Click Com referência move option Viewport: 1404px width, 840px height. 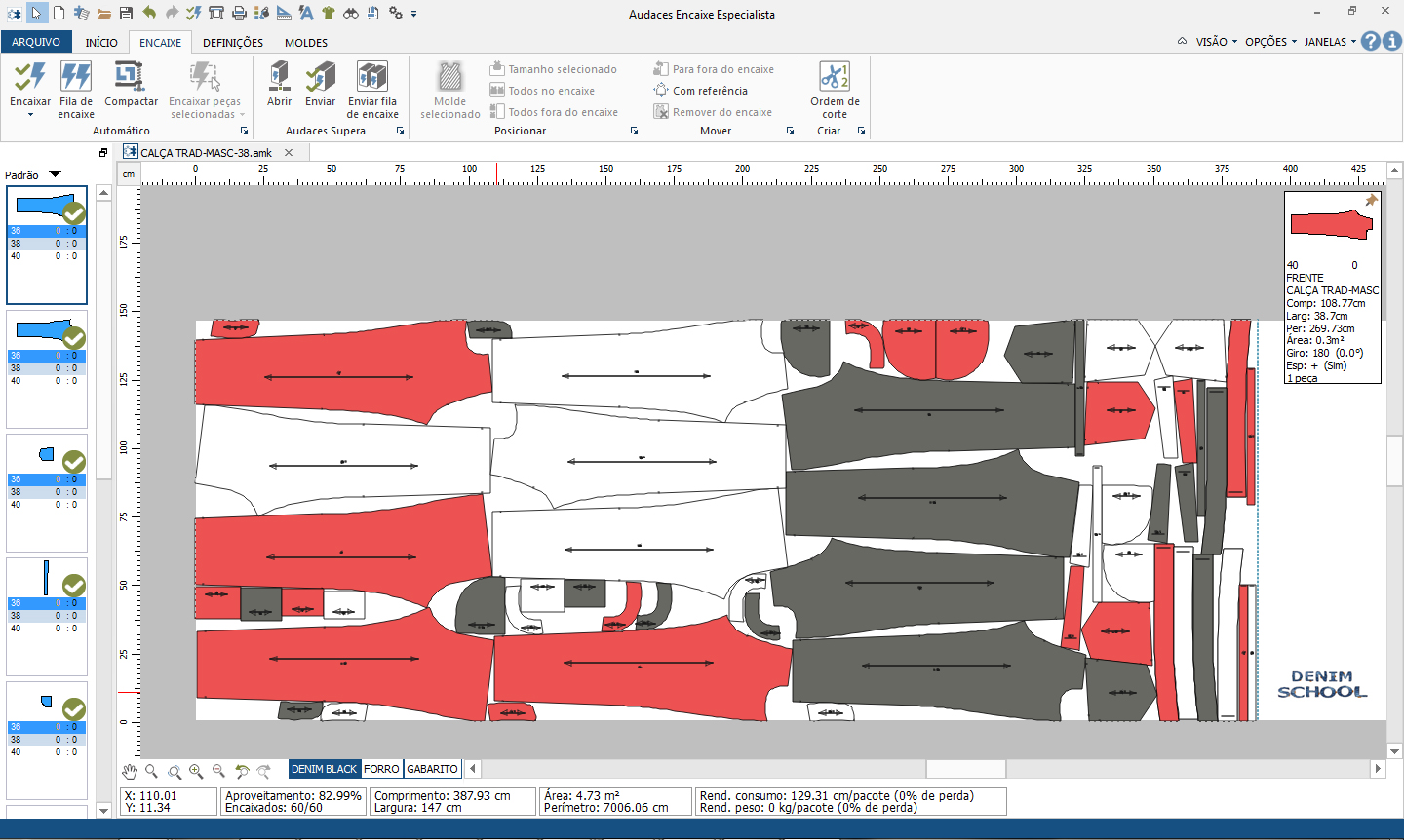(x=700, y=91)
